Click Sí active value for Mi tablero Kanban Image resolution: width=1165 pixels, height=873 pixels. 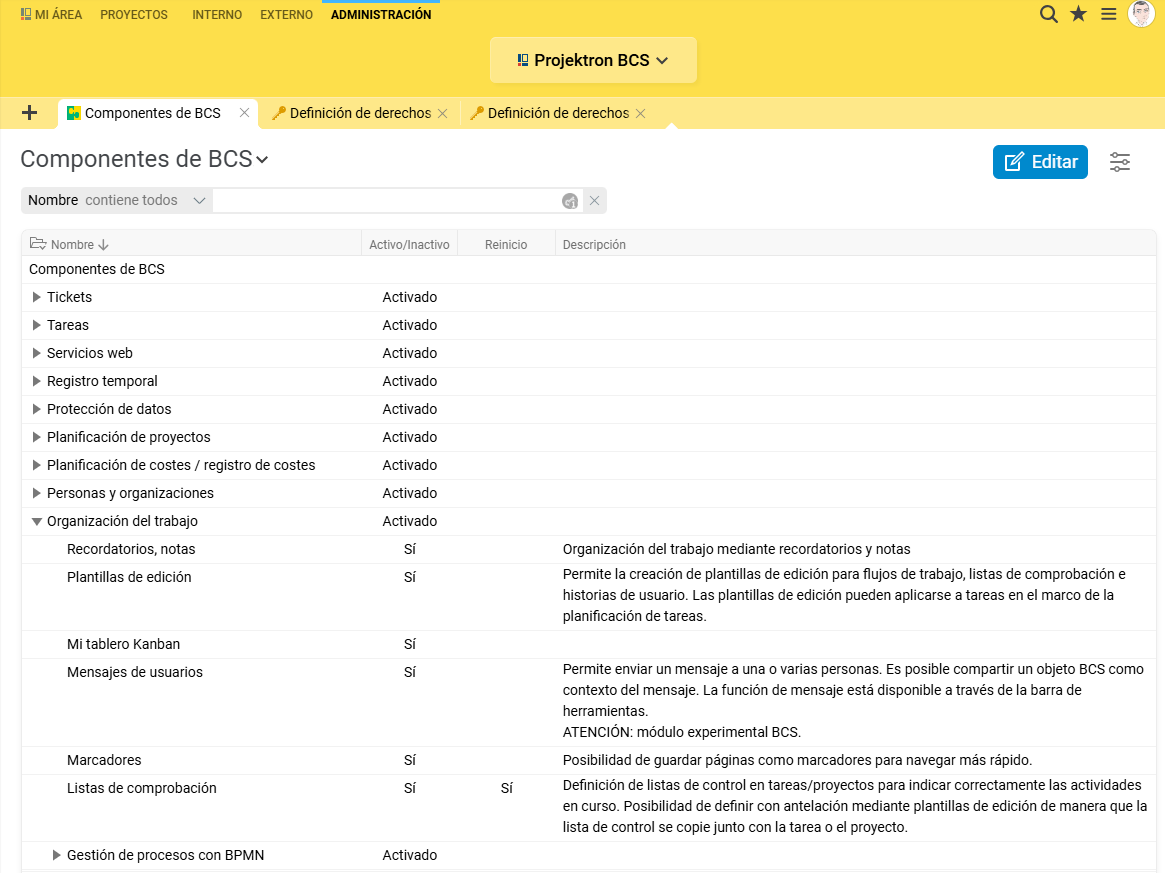pyautogui.click(x=409, y=644)
